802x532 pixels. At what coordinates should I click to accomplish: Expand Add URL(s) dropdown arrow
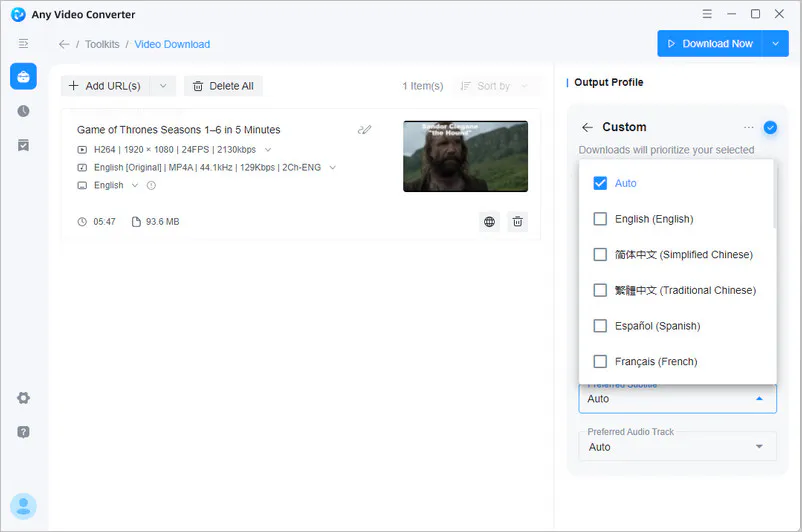[x=163, y=86]
